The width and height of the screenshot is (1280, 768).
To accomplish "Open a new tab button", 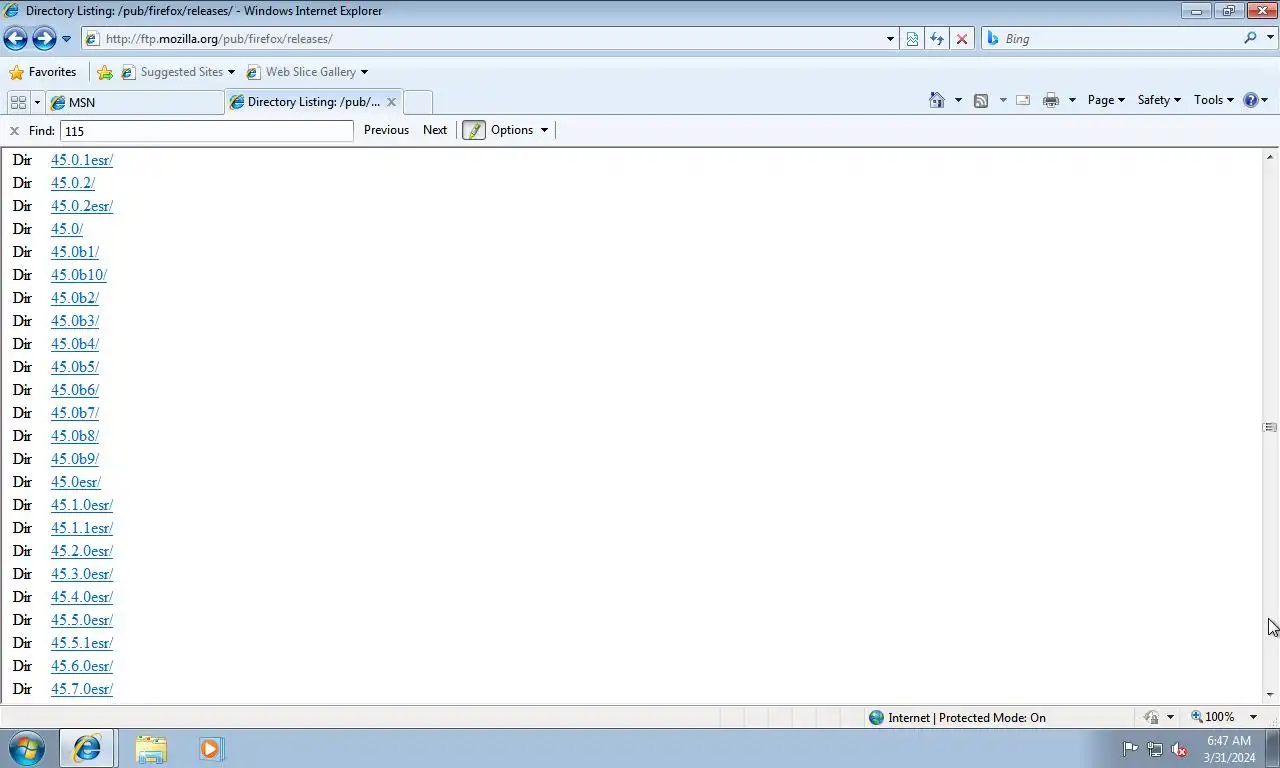I will click(x=418, y=102).
